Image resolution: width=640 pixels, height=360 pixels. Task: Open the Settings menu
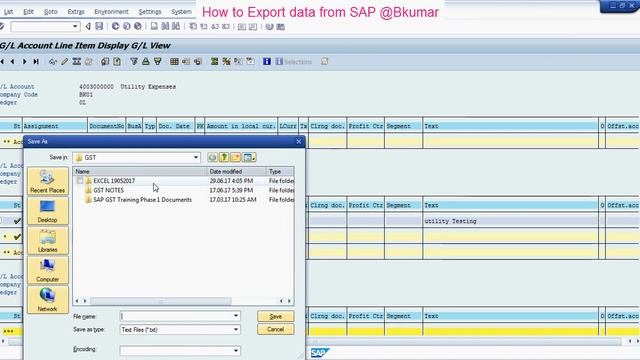click(150, 12)
